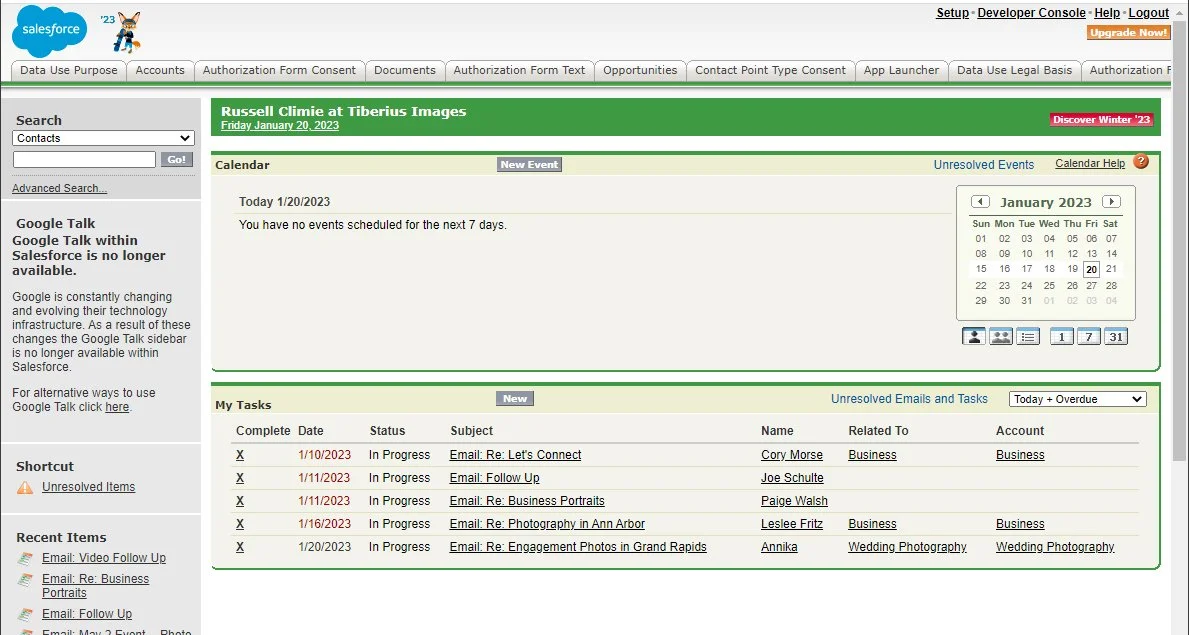Click the Salesforce cloud logo
Viewport: 1189px width, 635px height.
[50, 30]
